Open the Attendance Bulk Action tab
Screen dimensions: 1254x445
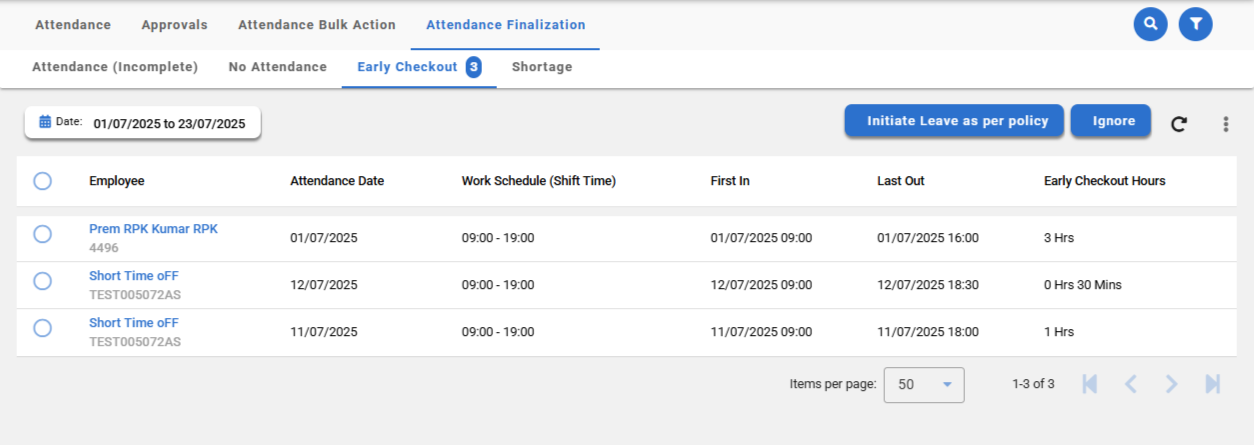point(317,25)
